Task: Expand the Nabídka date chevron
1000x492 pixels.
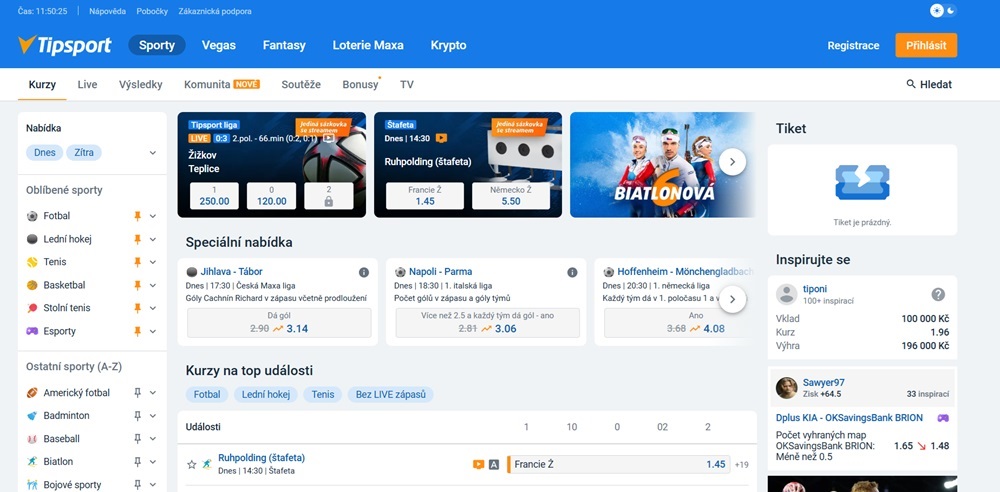Action: point(152,153)
